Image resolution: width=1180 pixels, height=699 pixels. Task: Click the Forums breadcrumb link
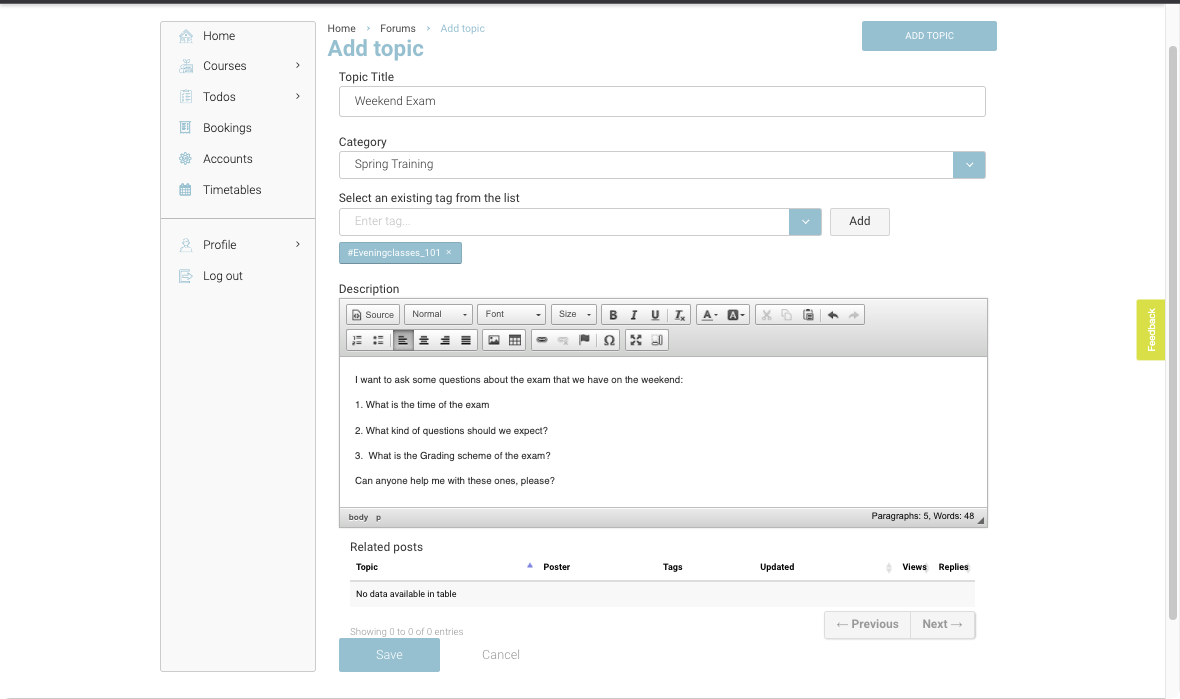pyautogui.click(x=397, y=29)
